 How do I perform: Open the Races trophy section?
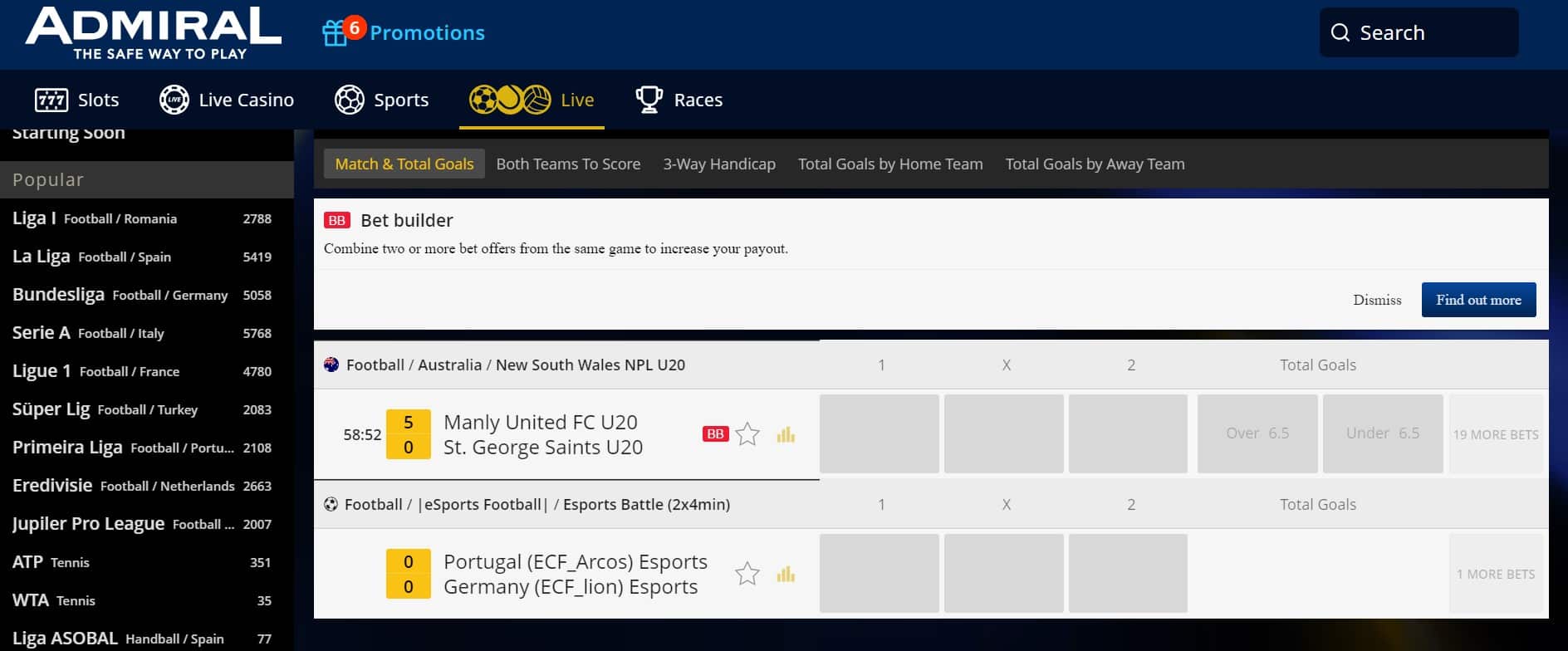tap(679, 100)
